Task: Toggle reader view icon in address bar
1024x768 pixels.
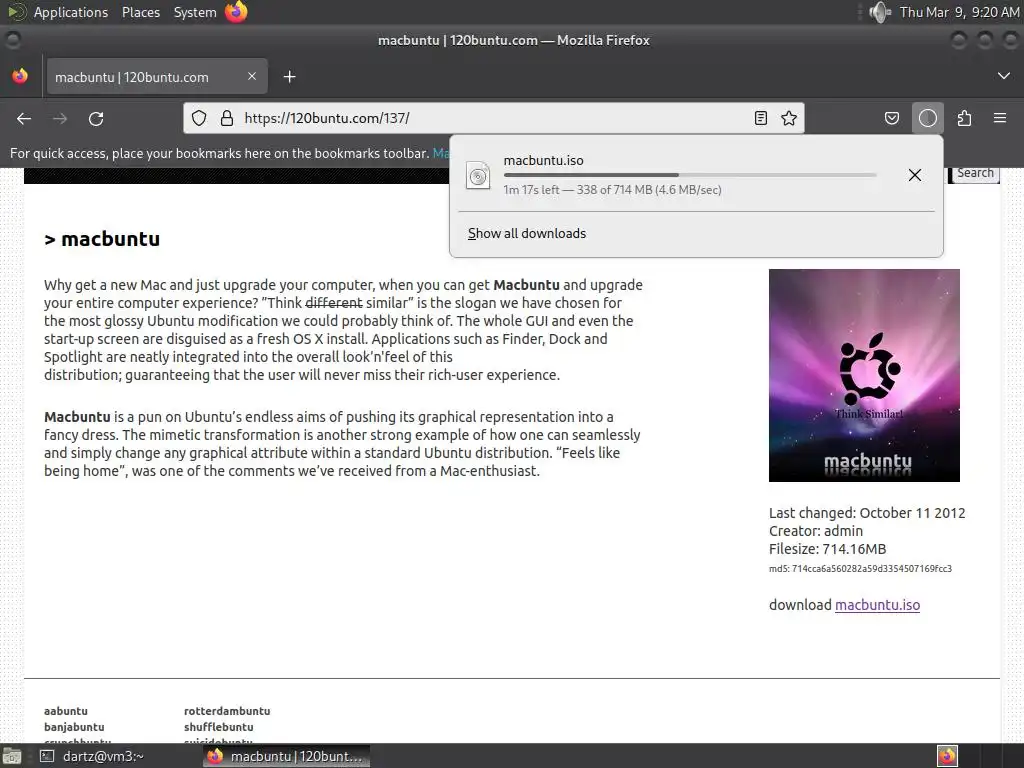Action: 760,118
